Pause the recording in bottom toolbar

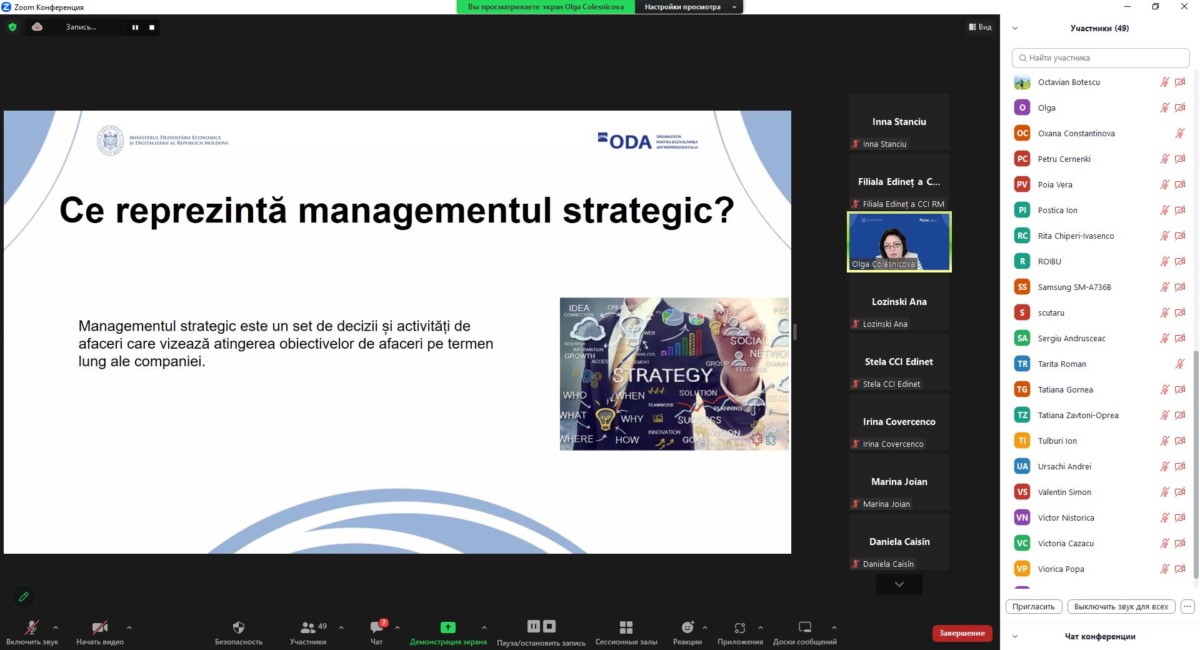[533, 626]
